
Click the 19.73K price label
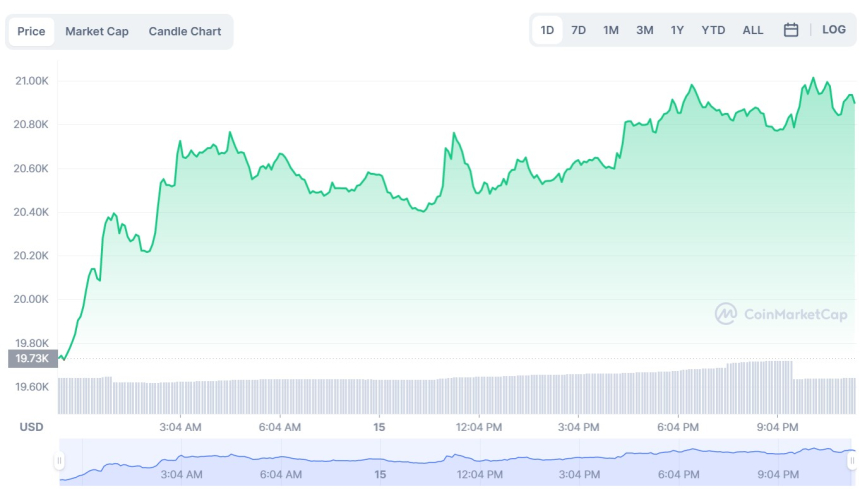coord(32,358)
